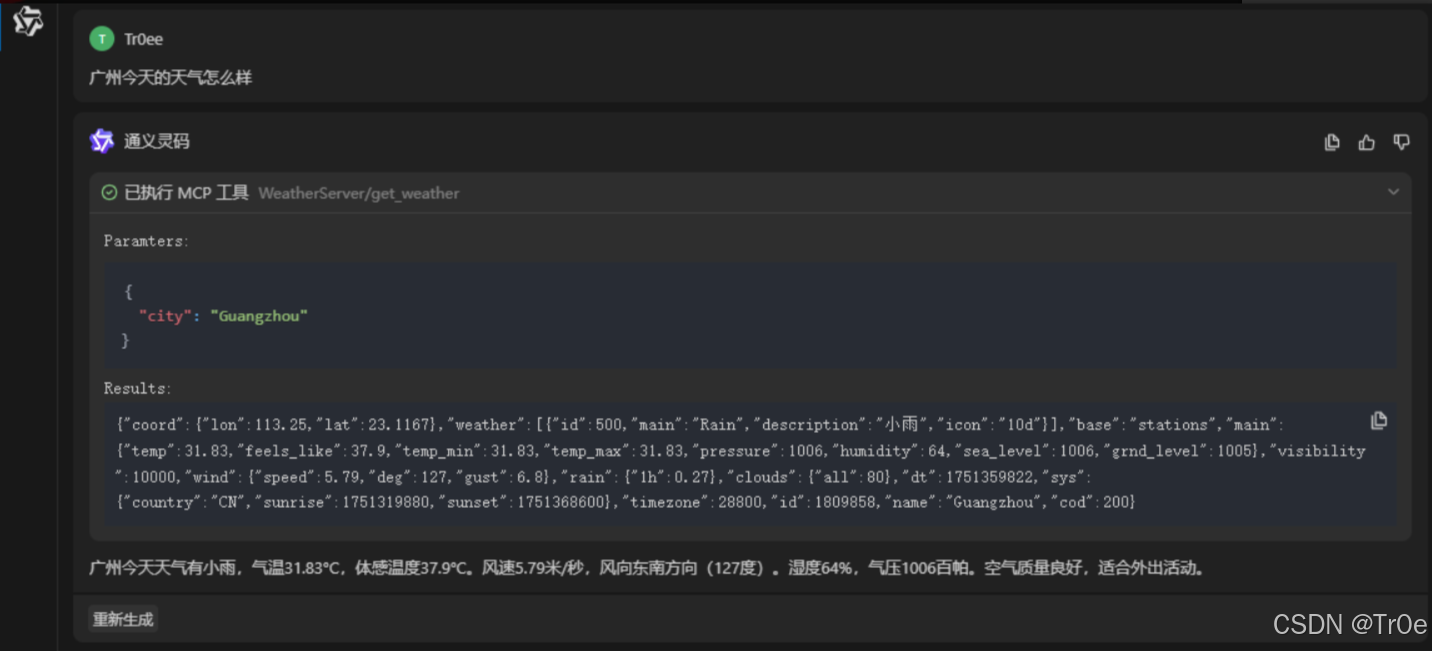Viewport: 1432px width, 651px height.
Task: Click the 重新生成 regenerate button
Action: click(123, 619)
